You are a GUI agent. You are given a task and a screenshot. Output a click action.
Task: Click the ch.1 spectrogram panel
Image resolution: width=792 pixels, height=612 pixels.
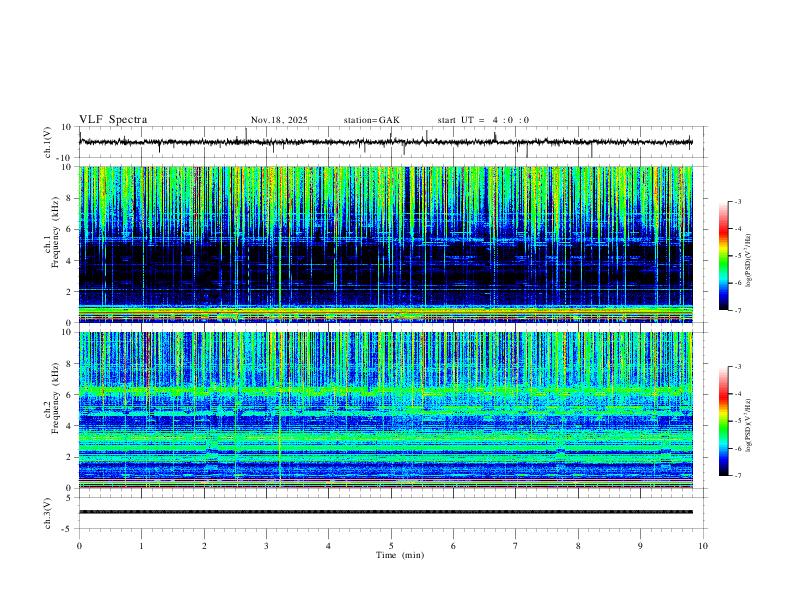385,244
